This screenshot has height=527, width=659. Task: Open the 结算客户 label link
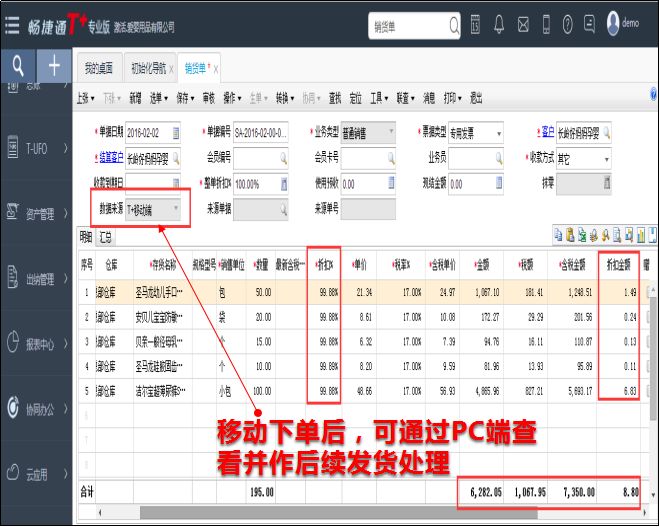click(x=111, y=157)
